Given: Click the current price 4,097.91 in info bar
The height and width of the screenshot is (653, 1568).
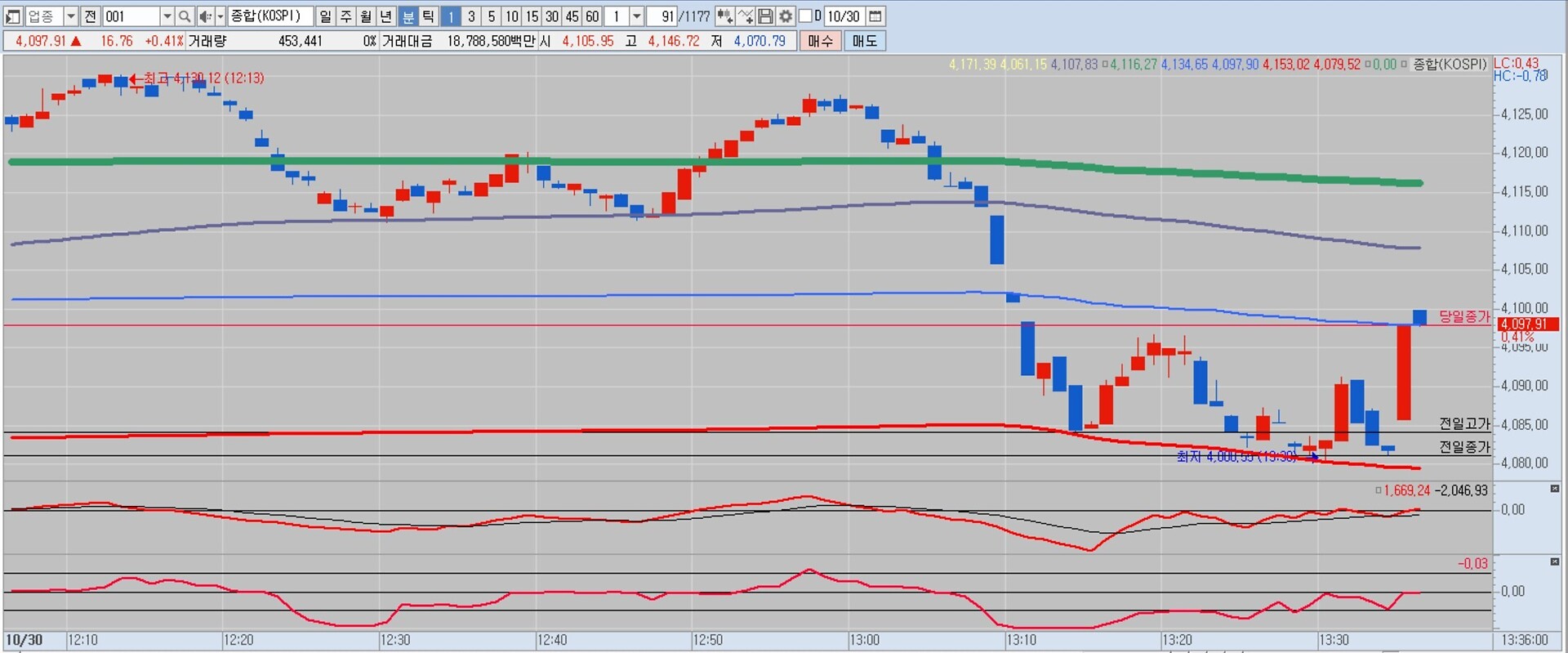Looking at the screenshot, I should (x=41, y=41).
